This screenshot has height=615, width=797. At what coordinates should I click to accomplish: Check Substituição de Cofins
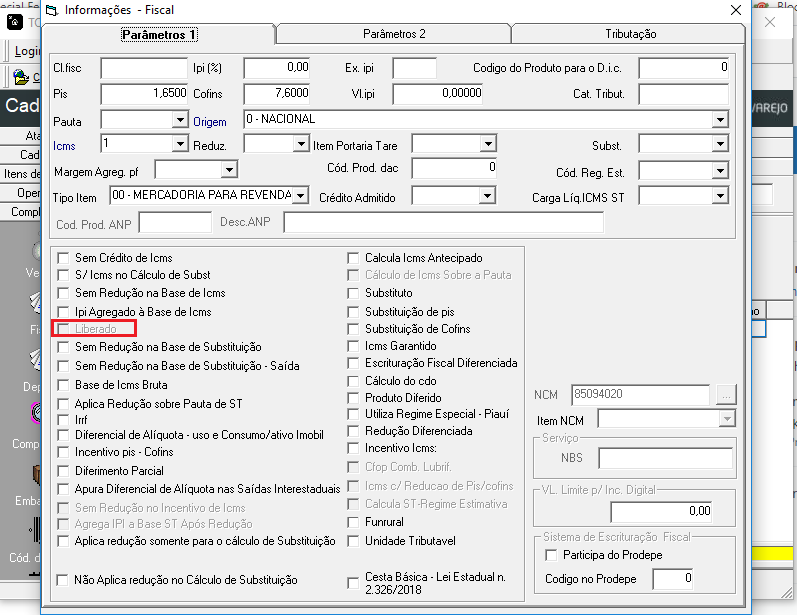click(353, 329)
